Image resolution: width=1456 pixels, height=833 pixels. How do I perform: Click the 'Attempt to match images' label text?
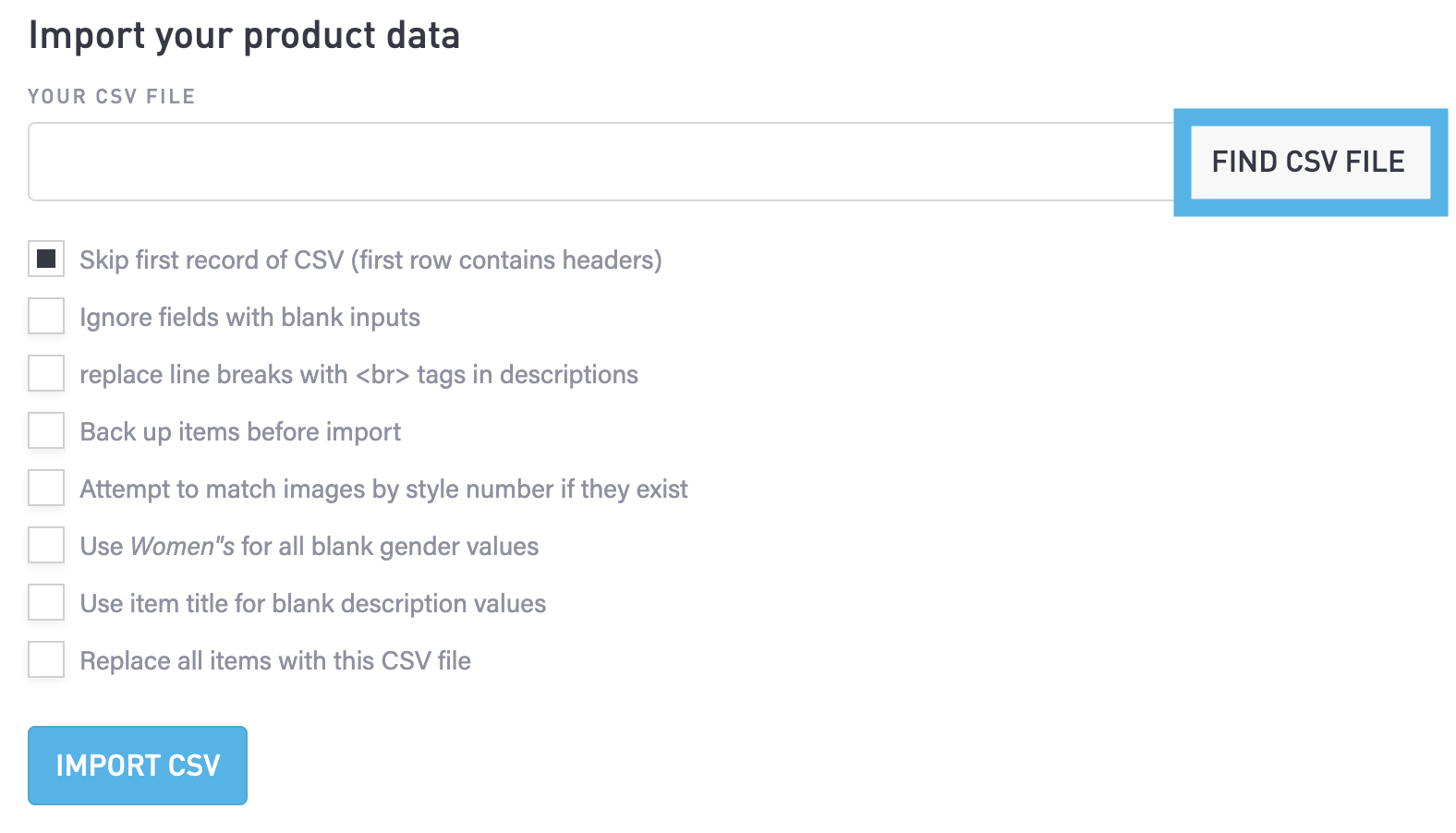point(383,489)
